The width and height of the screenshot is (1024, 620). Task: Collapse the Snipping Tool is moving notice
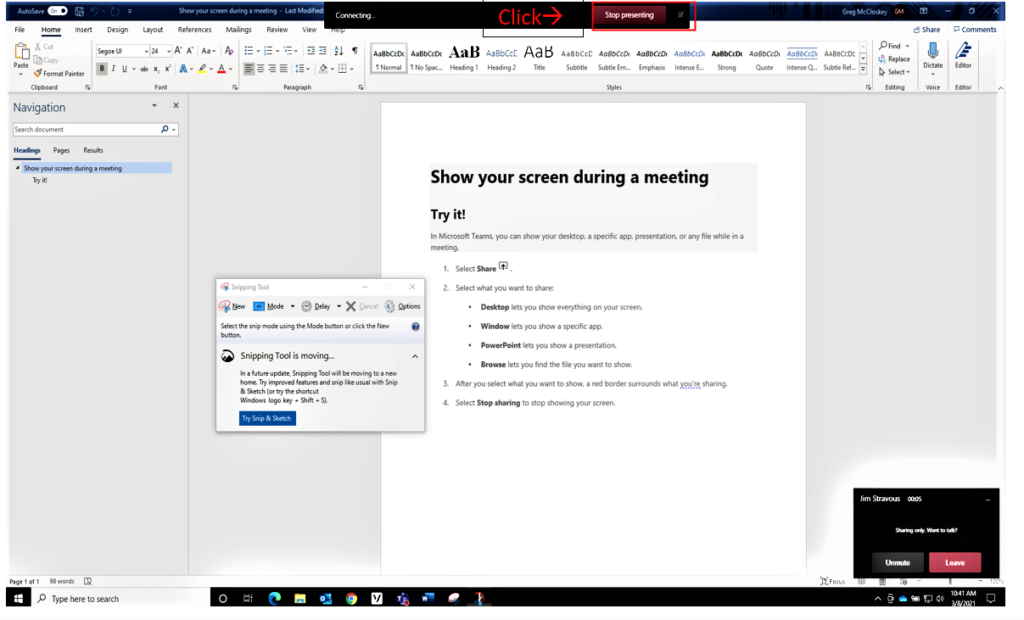click(x=415, y=357)
